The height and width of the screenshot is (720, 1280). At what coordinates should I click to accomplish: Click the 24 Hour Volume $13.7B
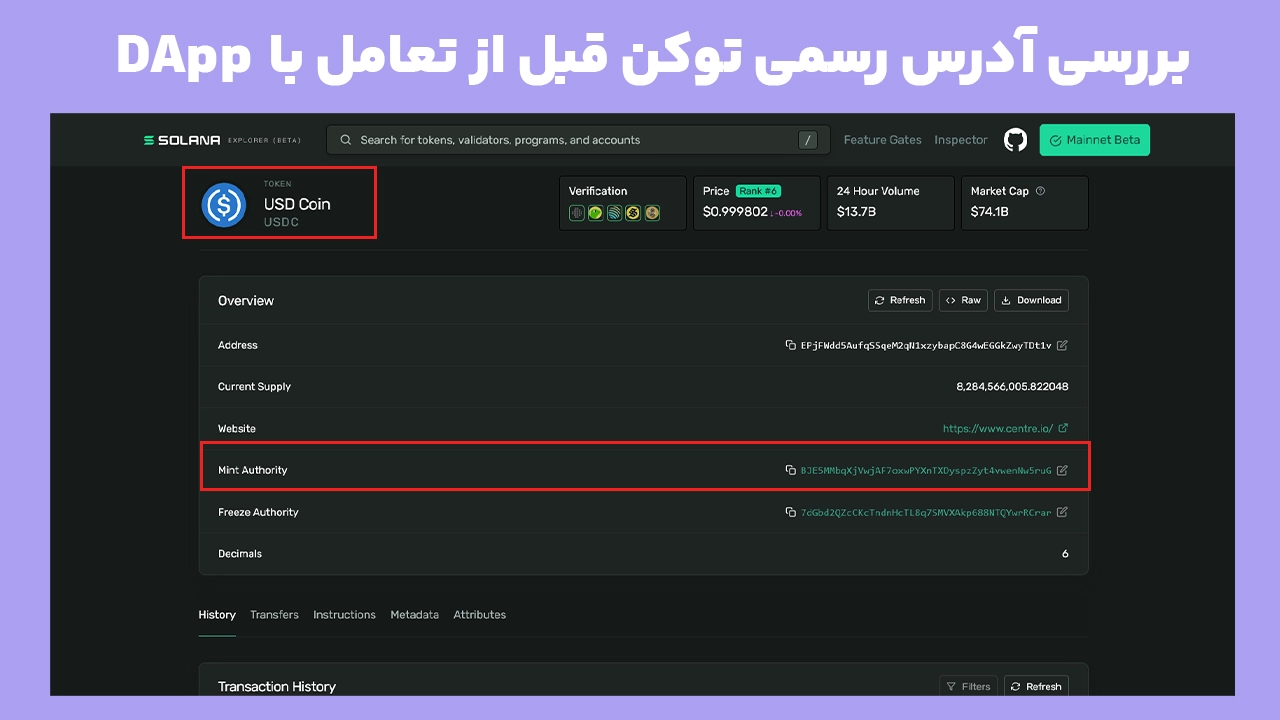[856, 212]
